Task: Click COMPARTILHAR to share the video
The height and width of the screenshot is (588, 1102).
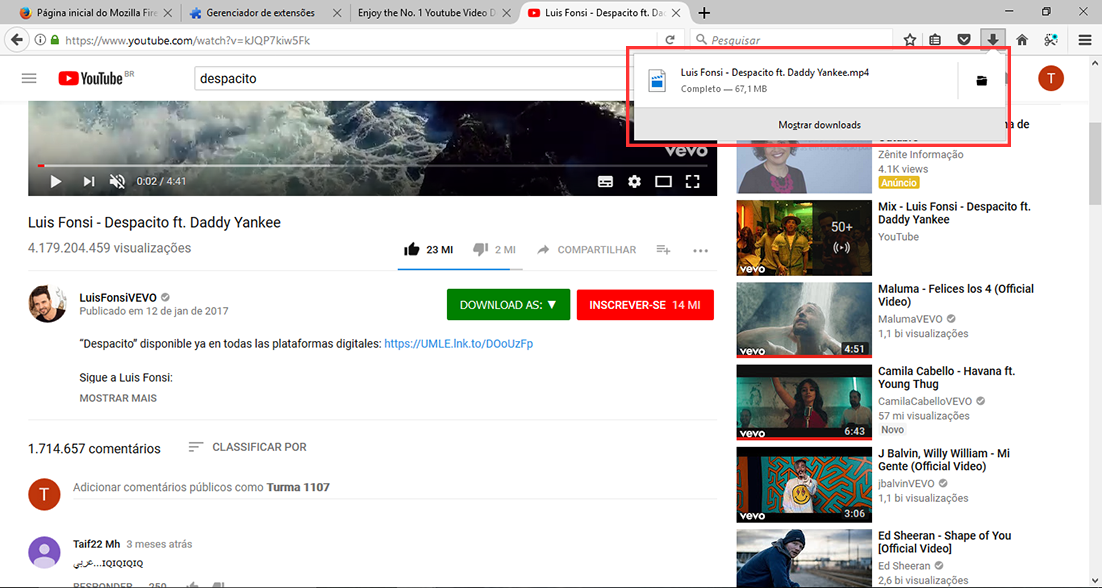Action: pos(587,249)
